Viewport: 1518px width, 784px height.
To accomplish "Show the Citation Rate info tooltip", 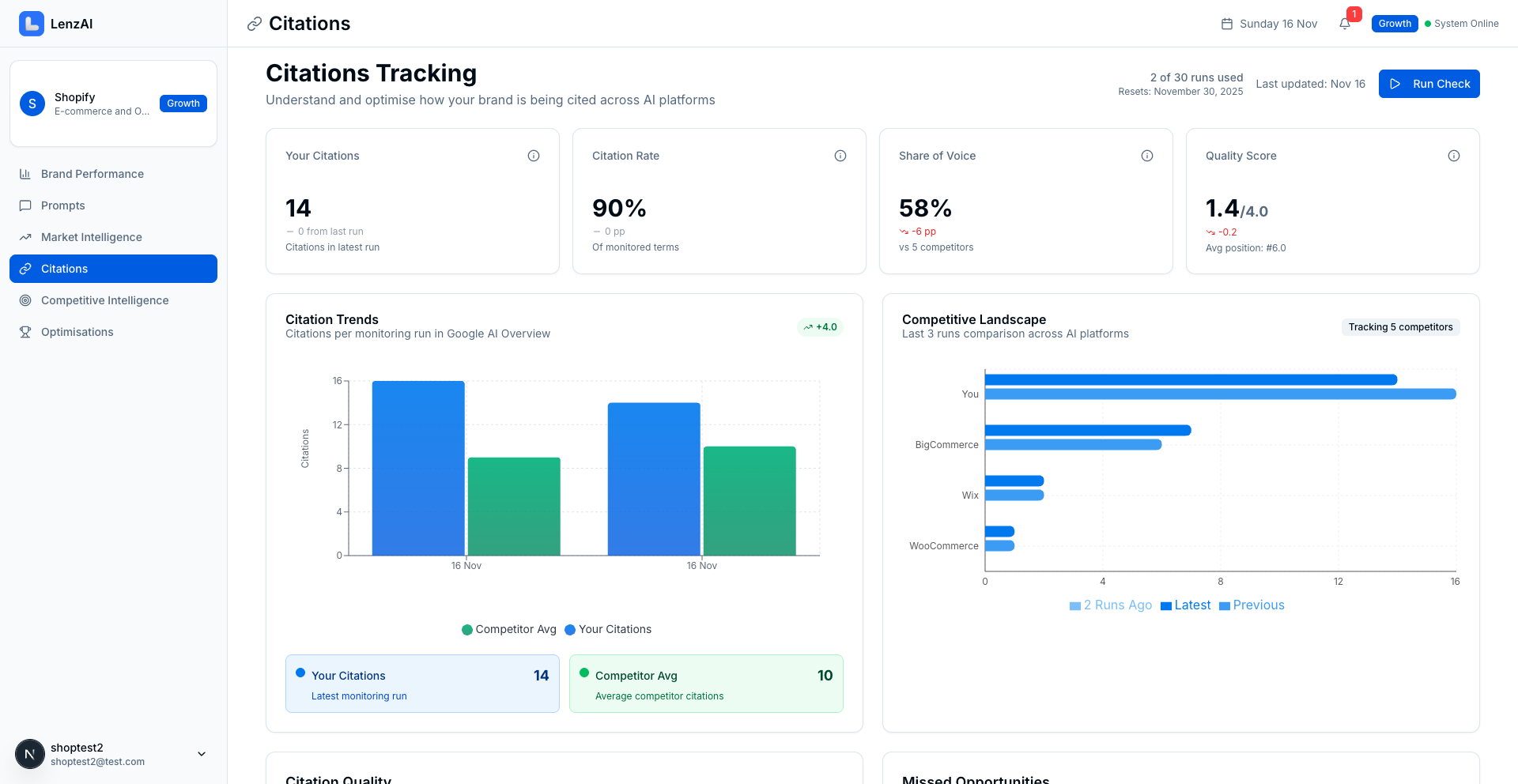I will point(840,156).
